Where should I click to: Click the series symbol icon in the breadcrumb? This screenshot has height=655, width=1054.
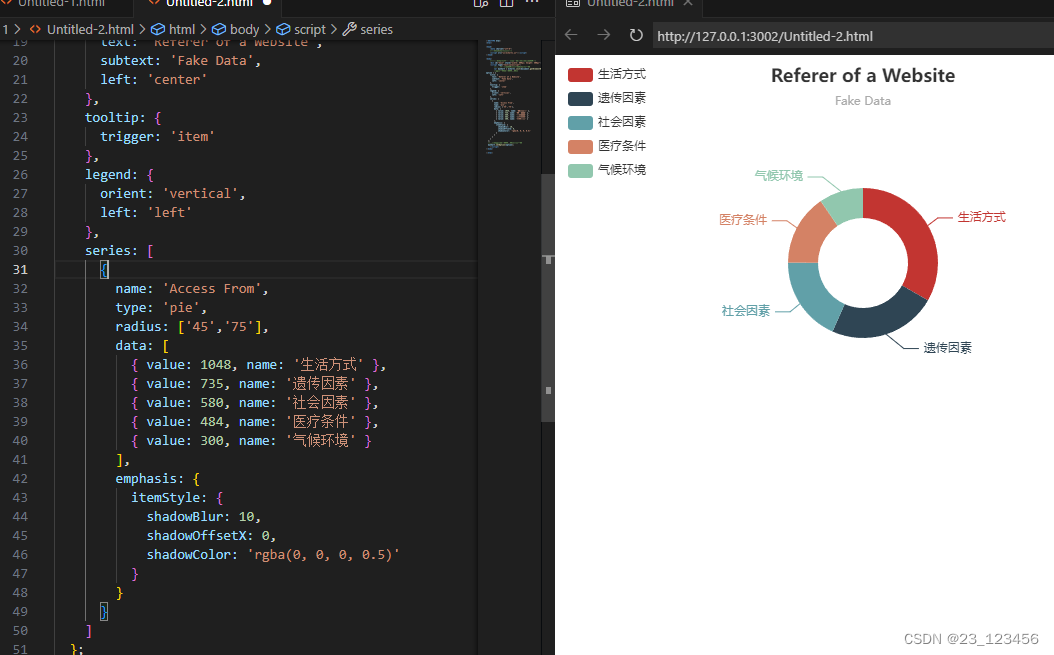point(351,29)
